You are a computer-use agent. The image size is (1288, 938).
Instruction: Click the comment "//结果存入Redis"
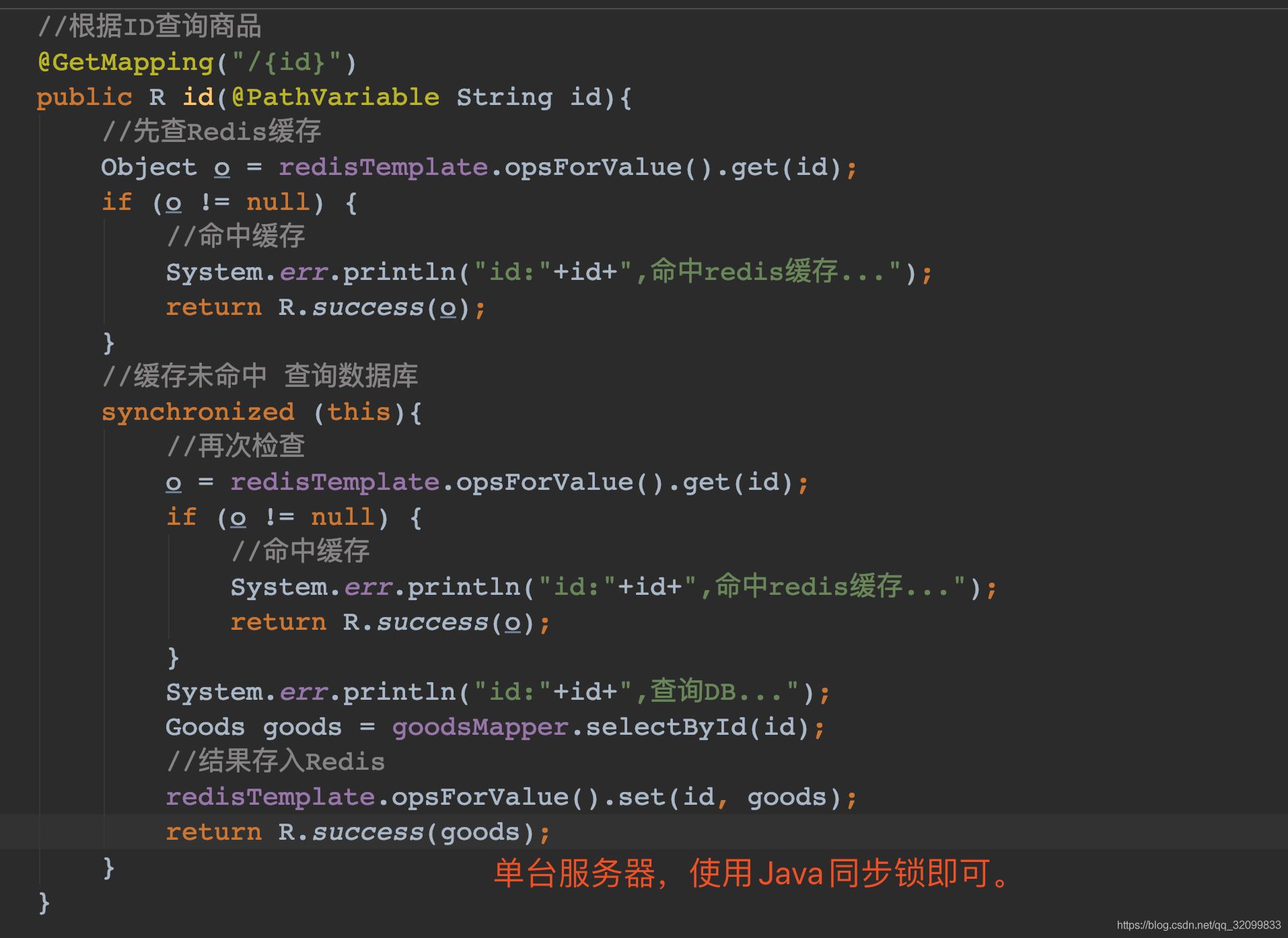[x=276, y=762]
